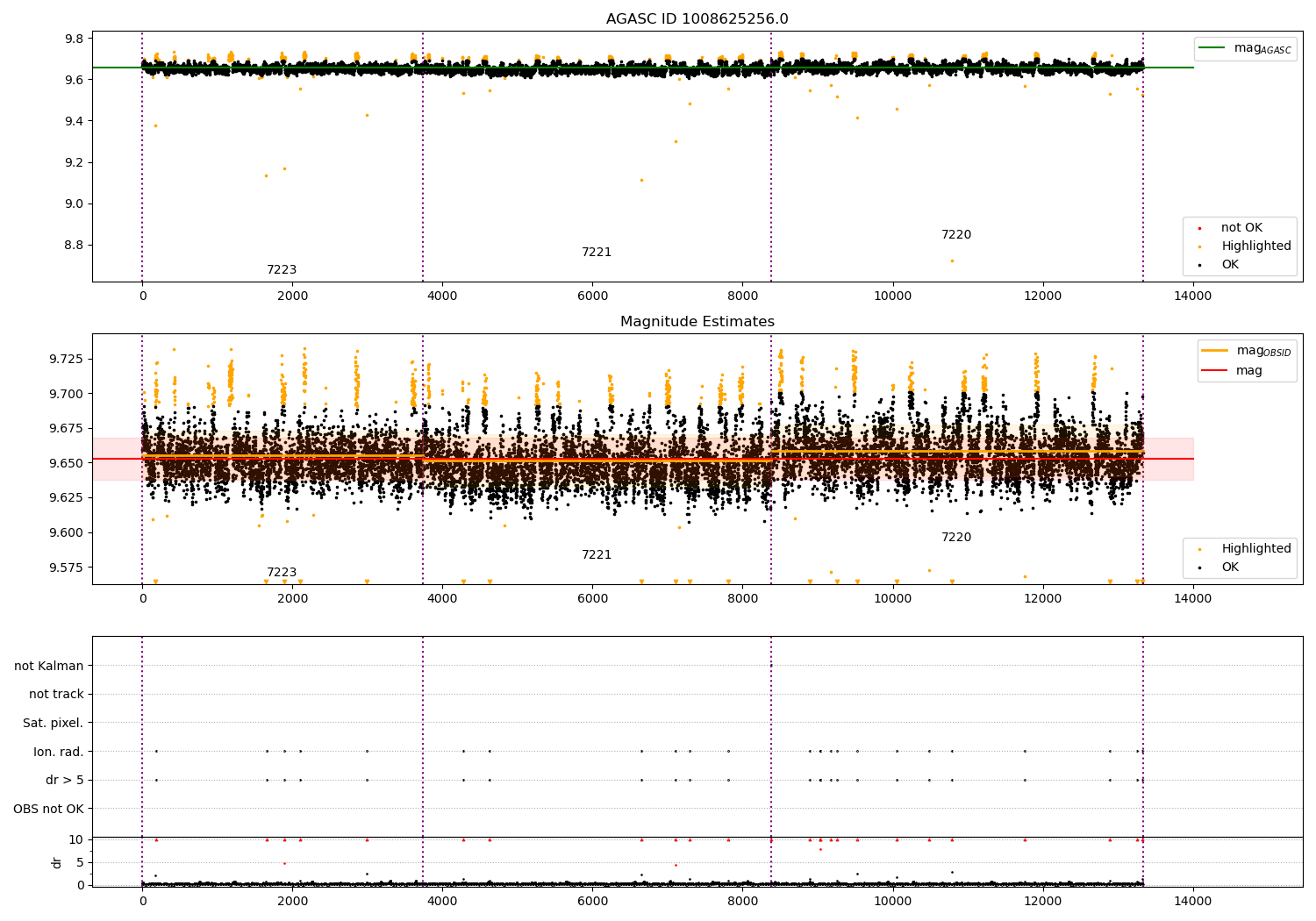Click 'Highlighted' legend entry in the top plot

1256,246
